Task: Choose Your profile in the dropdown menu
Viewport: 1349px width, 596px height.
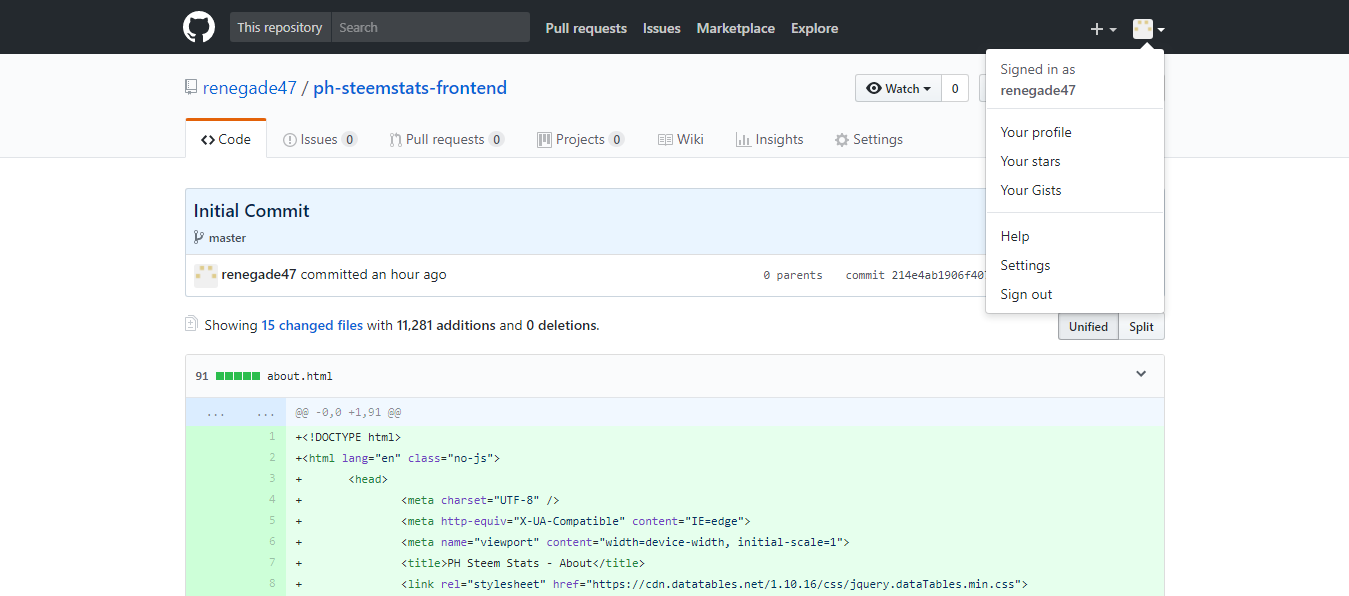Action: pyautogui.click(x=1035, y=132)
